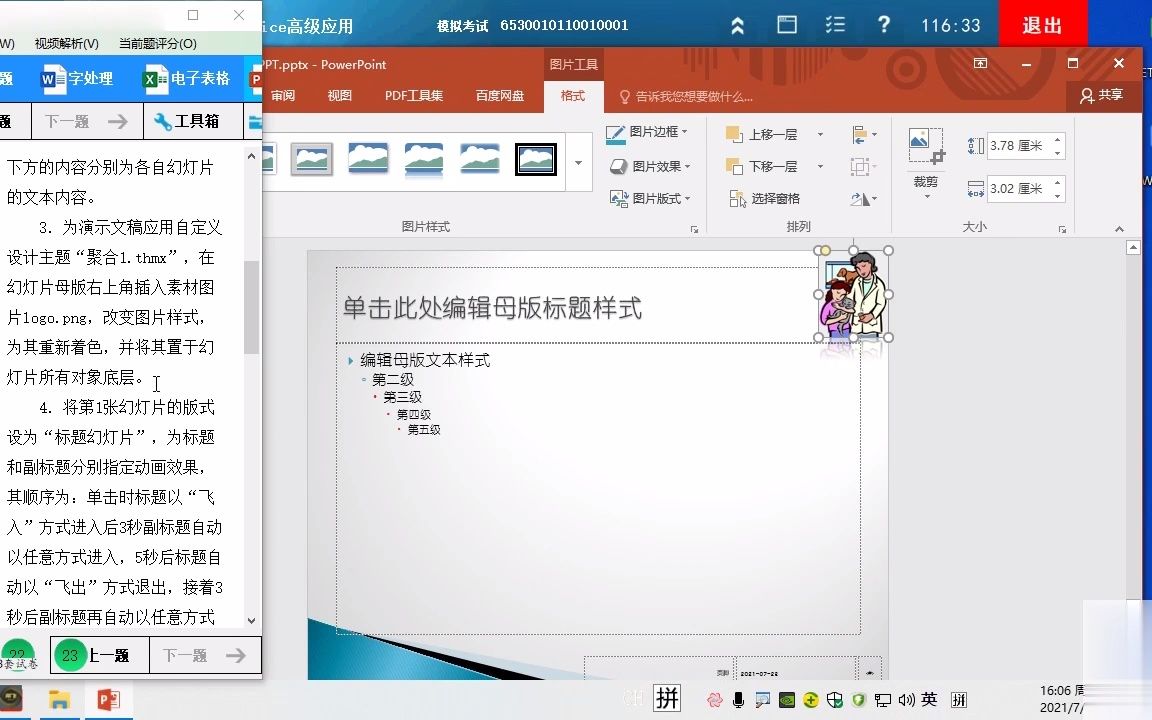
Task: Switch input language from 英 in system tray
Action: (x=929, y=700)
